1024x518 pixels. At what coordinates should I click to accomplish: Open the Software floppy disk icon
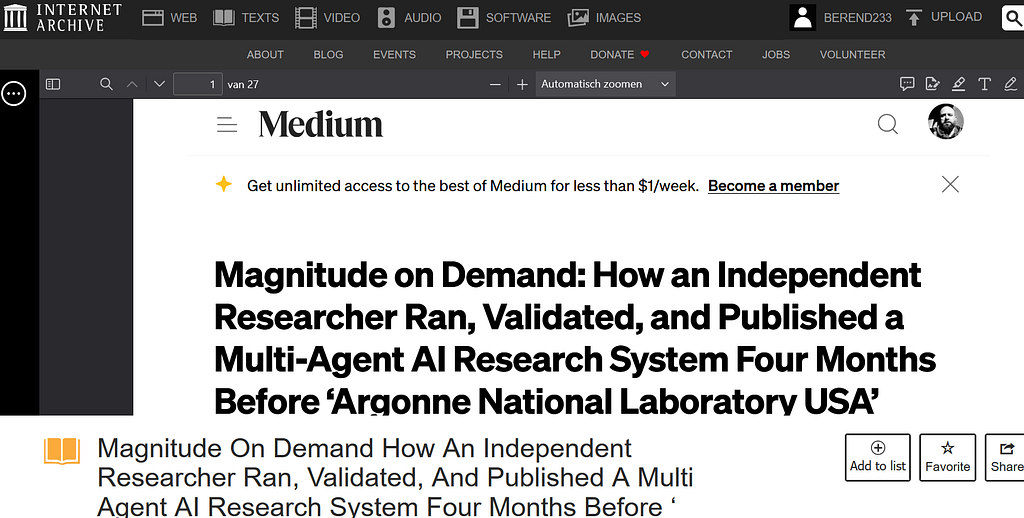click(468, 18)
